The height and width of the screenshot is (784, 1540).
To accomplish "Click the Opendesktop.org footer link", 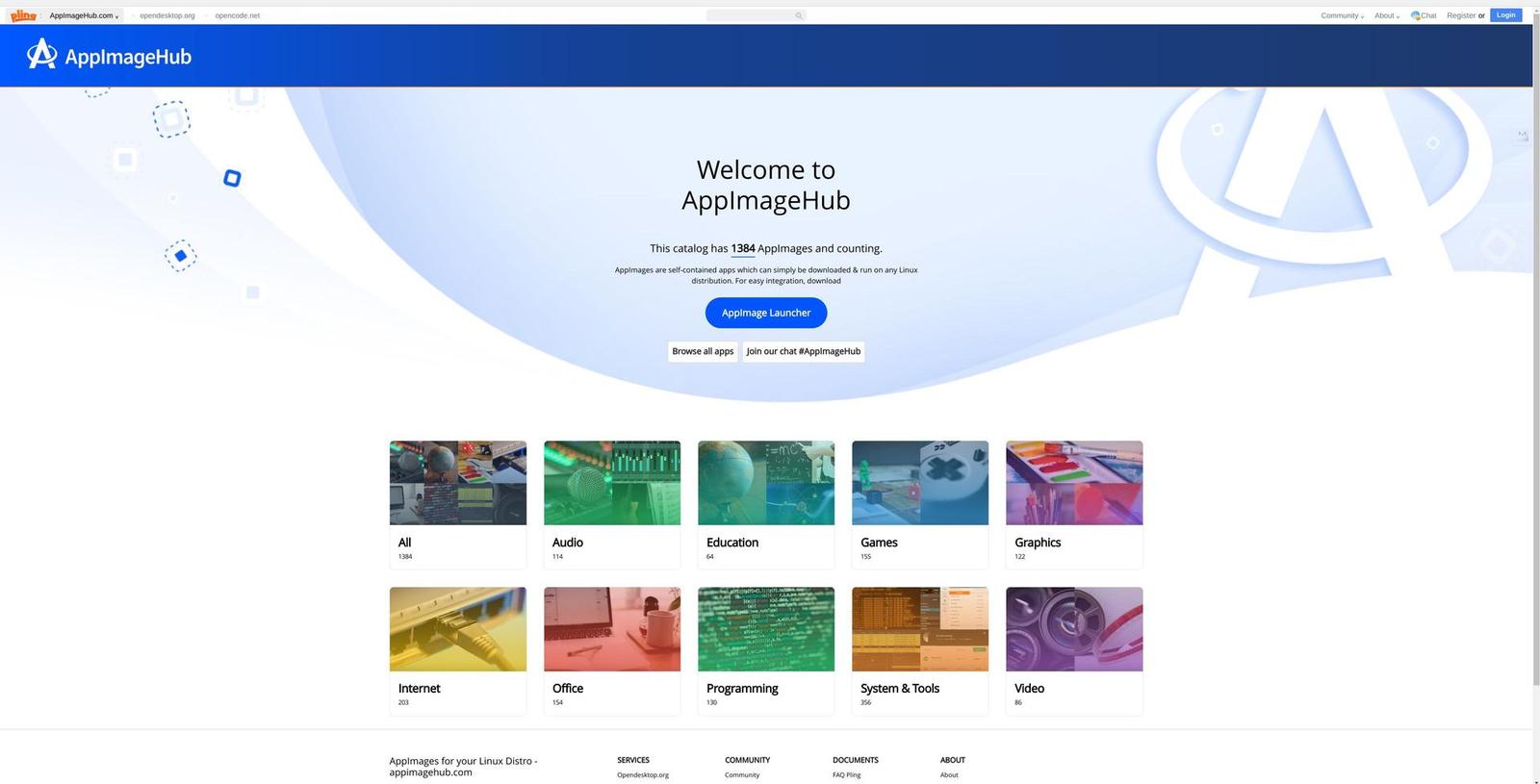I will [643, 774].
